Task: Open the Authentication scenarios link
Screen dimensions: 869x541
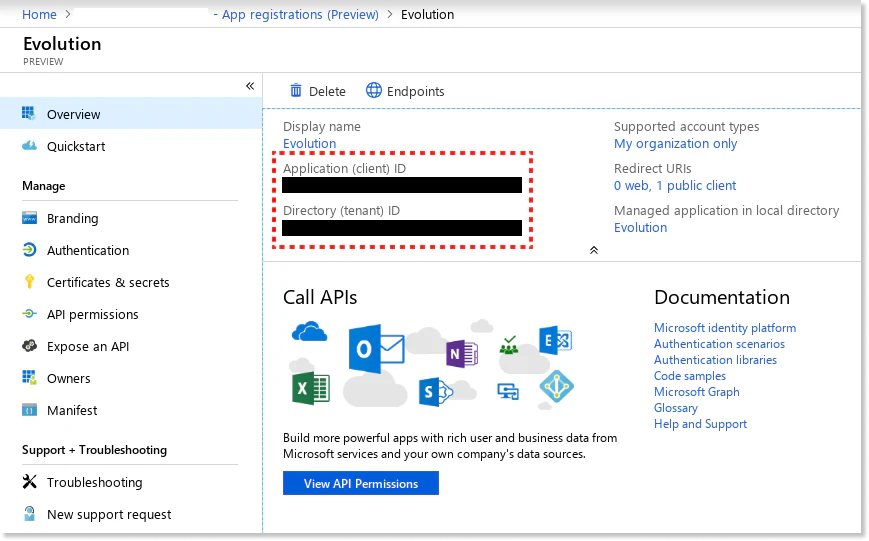Action: coord(719,344)
